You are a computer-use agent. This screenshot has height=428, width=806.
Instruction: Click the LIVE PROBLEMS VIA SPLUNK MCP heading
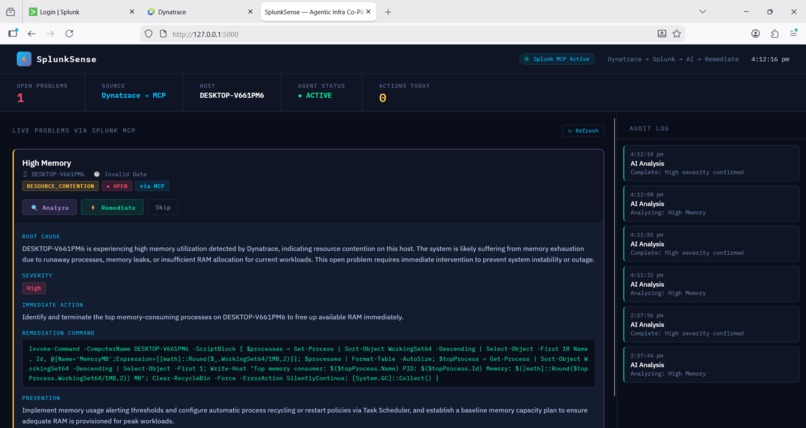(x=74, y=131)
